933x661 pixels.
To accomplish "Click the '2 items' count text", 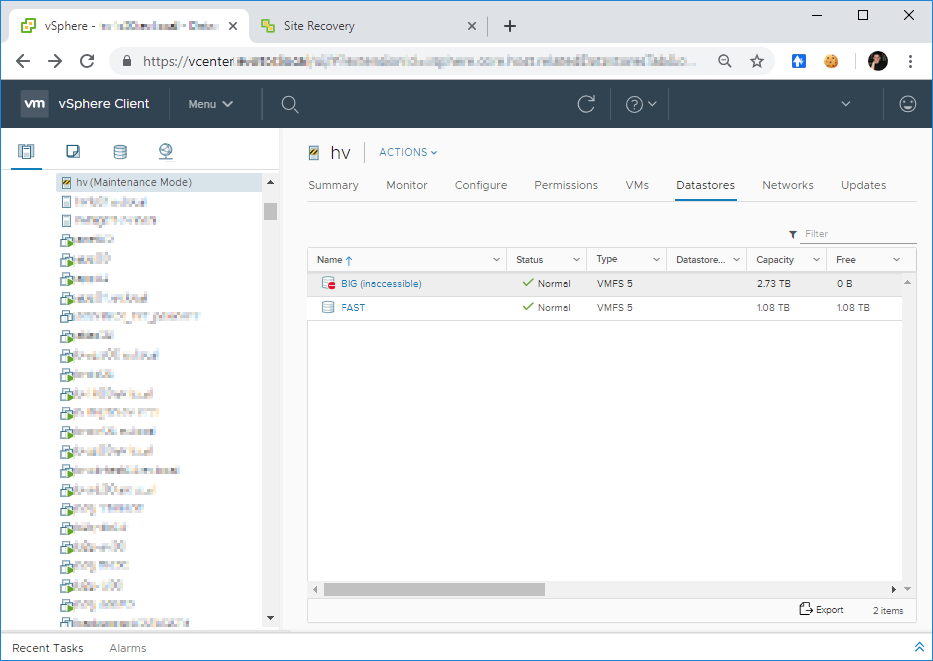I will [x=888, y=610].
